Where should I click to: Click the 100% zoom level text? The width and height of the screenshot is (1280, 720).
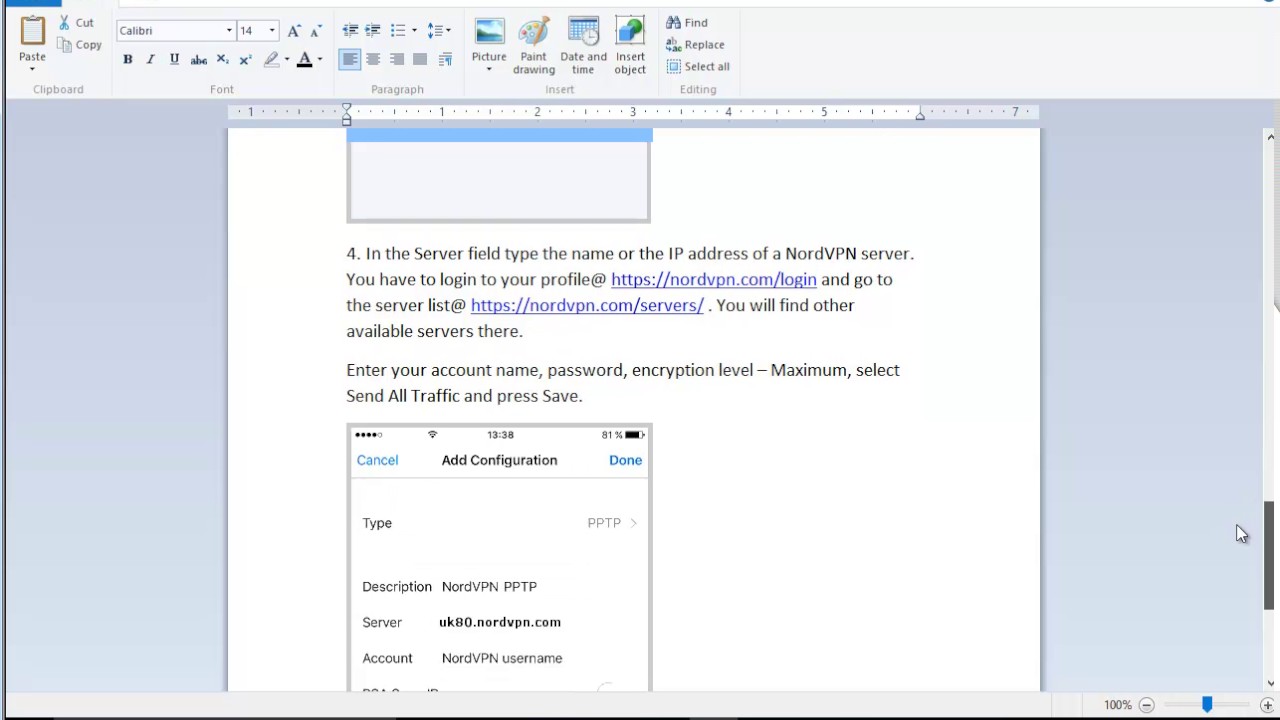point(1118,705)
